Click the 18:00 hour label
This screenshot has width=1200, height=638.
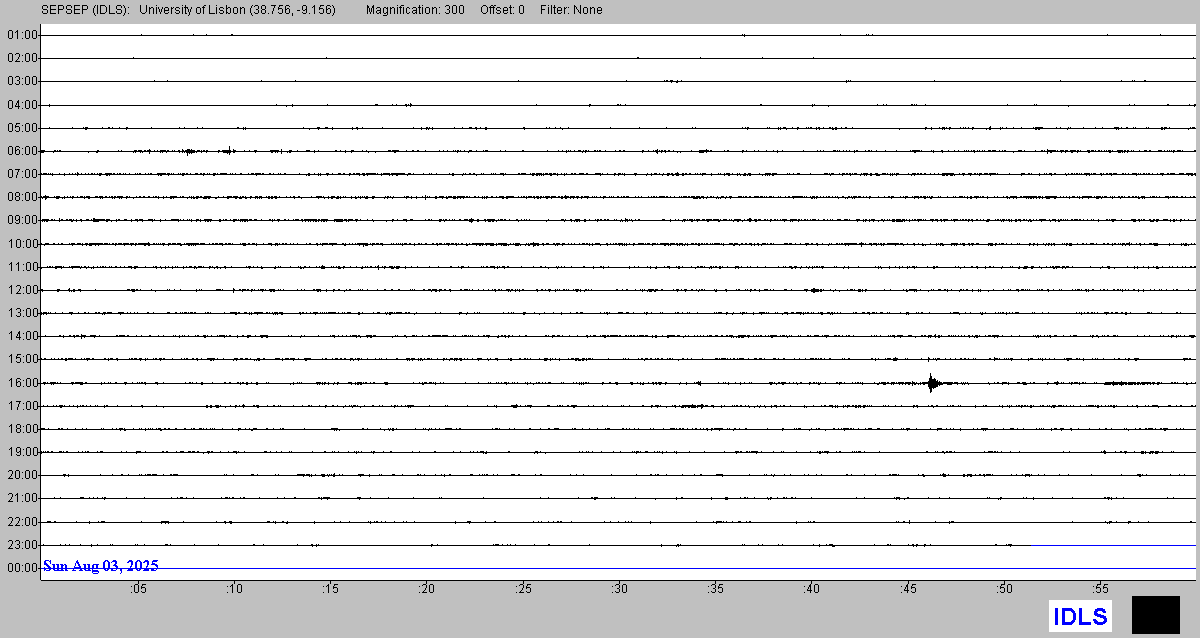tap(22, 429)
